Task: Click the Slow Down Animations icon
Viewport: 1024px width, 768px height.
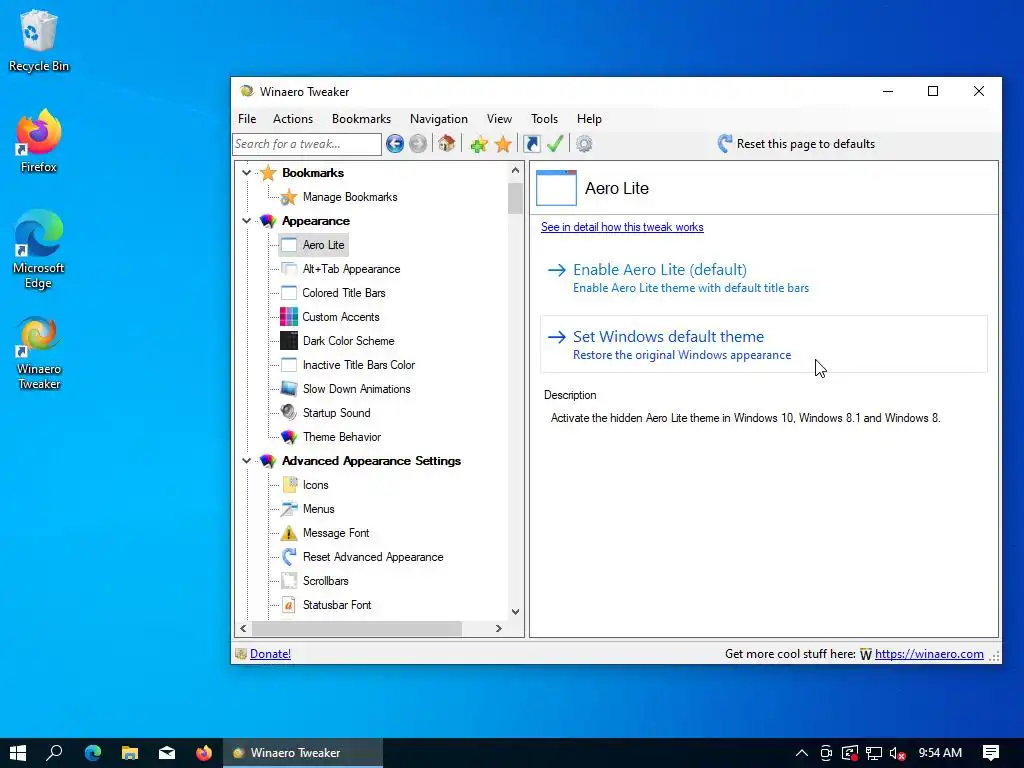Action: [289, 389]
